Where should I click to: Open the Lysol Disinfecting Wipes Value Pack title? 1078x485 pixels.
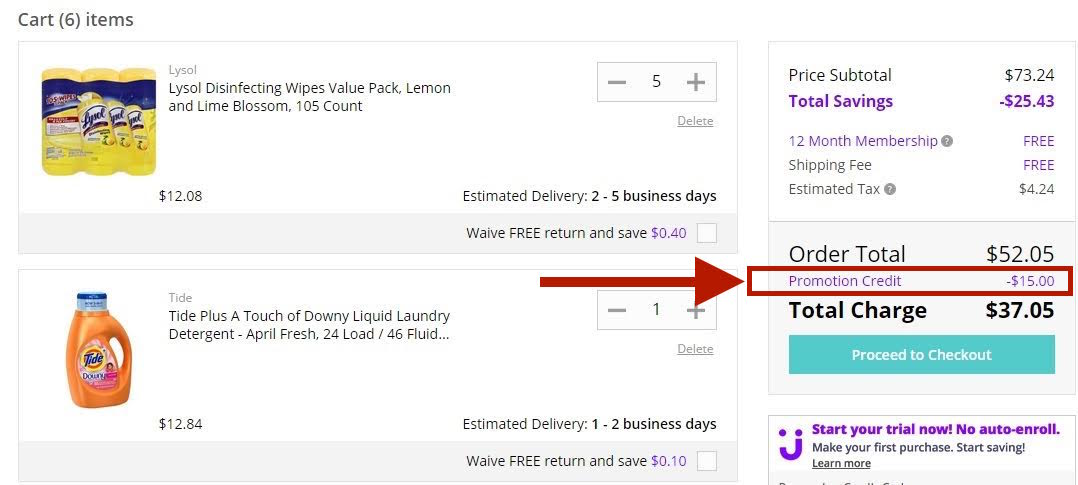(x=309, y=97)
